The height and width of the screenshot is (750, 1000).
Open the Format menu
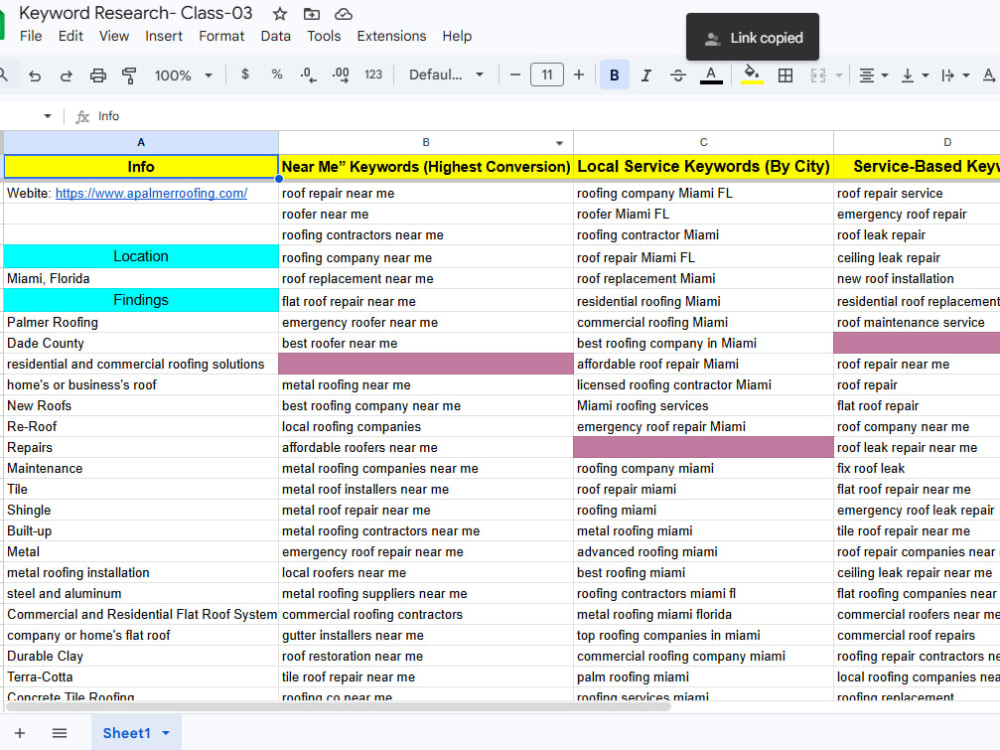tap(221, 36)
